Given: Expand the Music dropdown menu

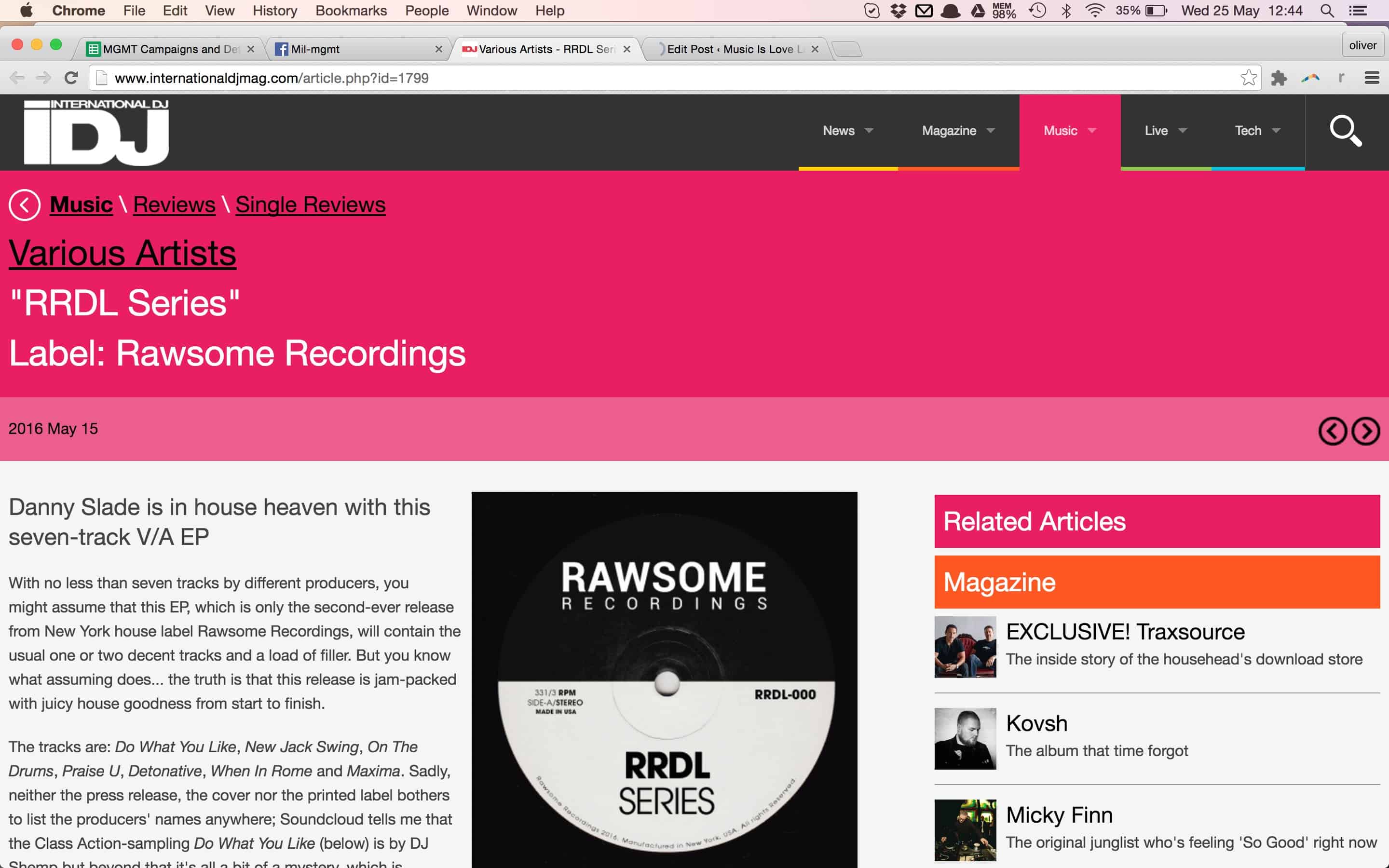Looking at the screenshot, I should pyautogui.click(x=1069, y=131).
